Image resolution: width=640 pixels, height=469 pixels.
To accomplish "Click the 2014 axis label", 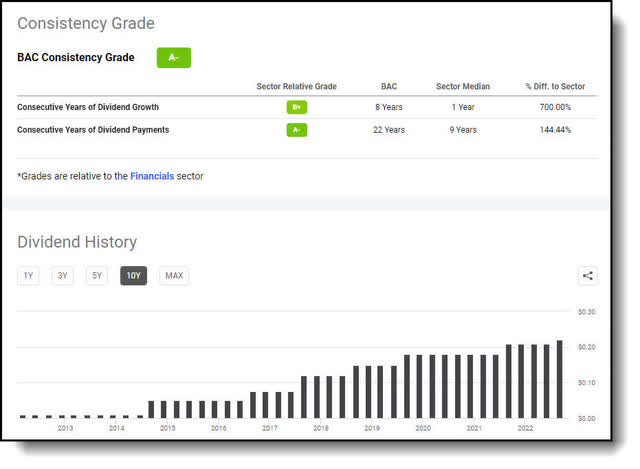I will tap(116, 428).
